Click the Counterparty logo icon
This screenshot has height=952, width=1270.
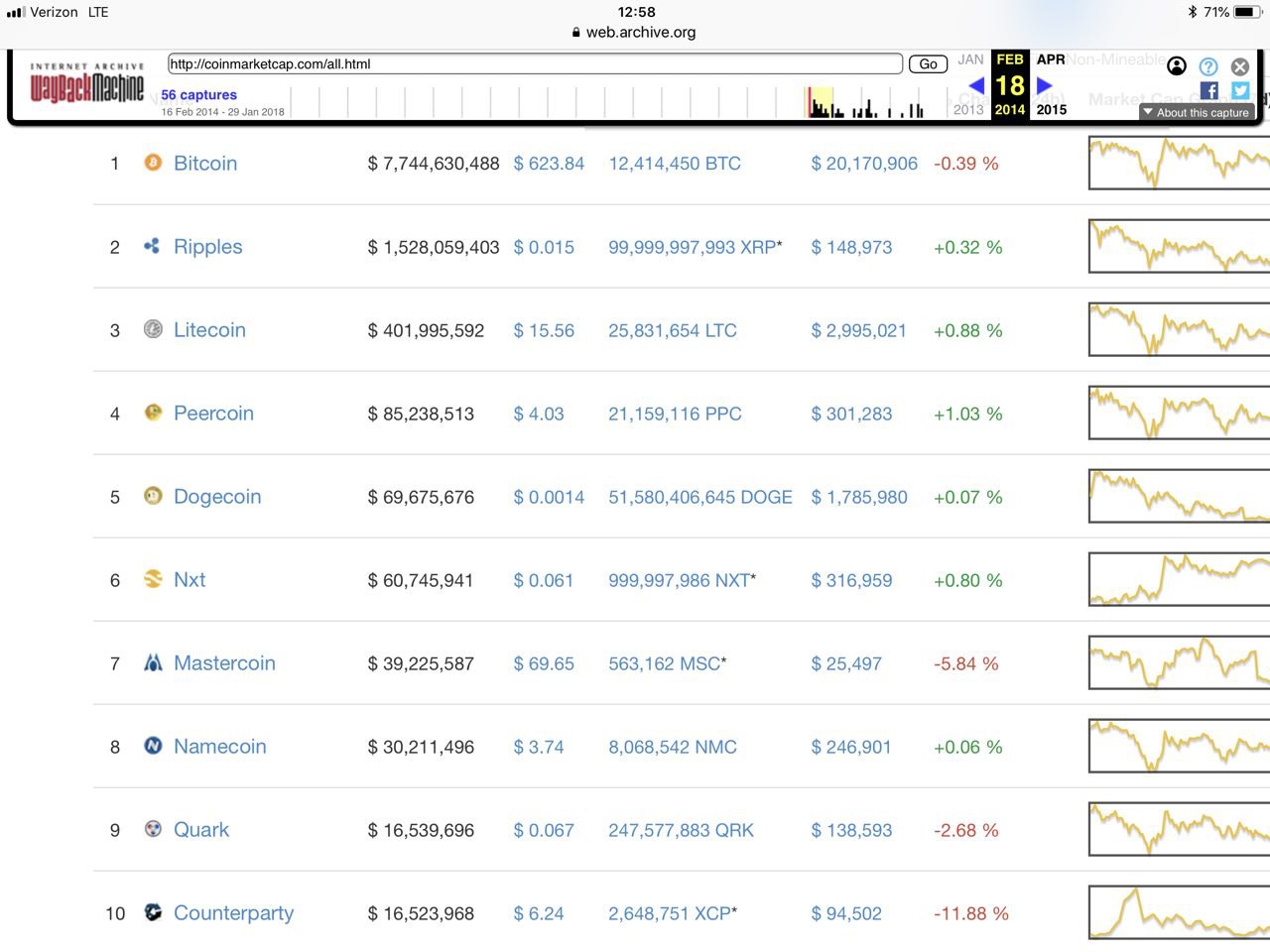153,912
